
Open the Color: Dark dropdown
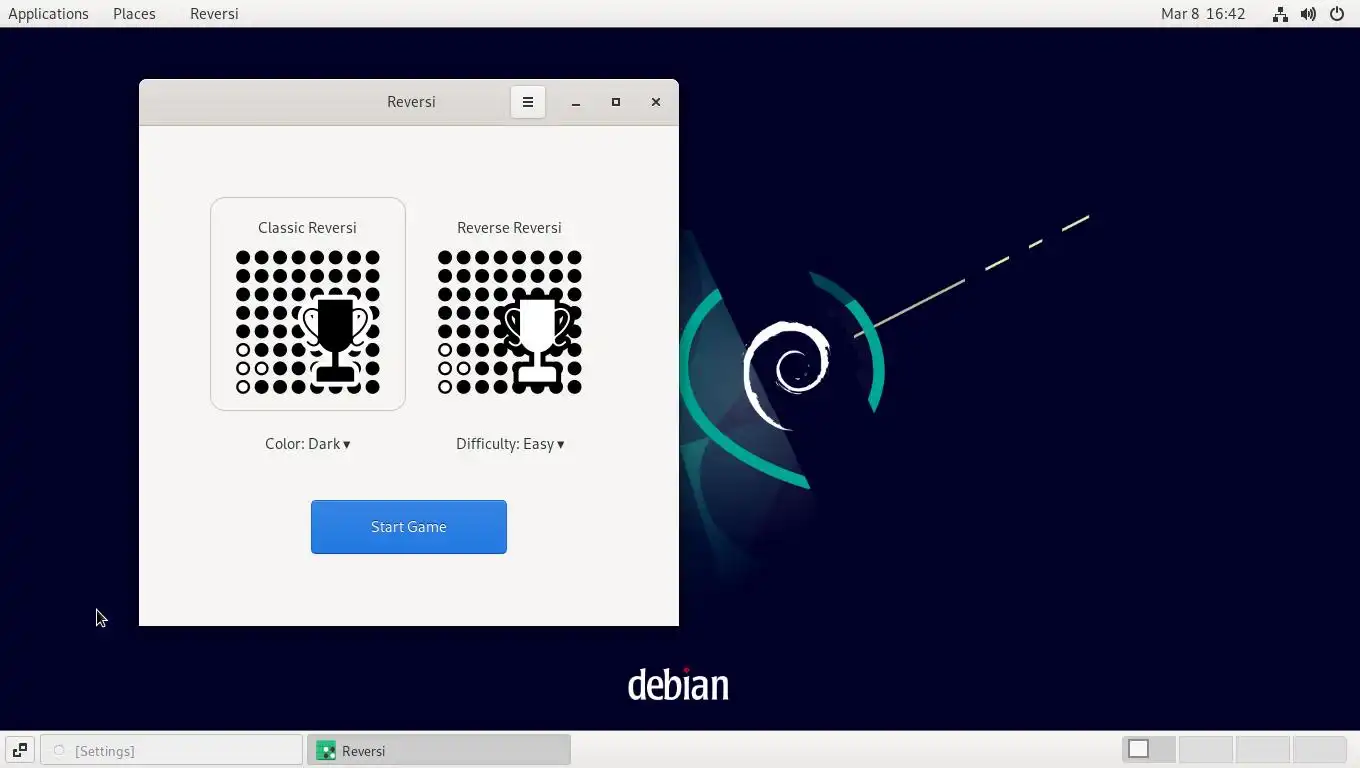click(x=308, y=444)
